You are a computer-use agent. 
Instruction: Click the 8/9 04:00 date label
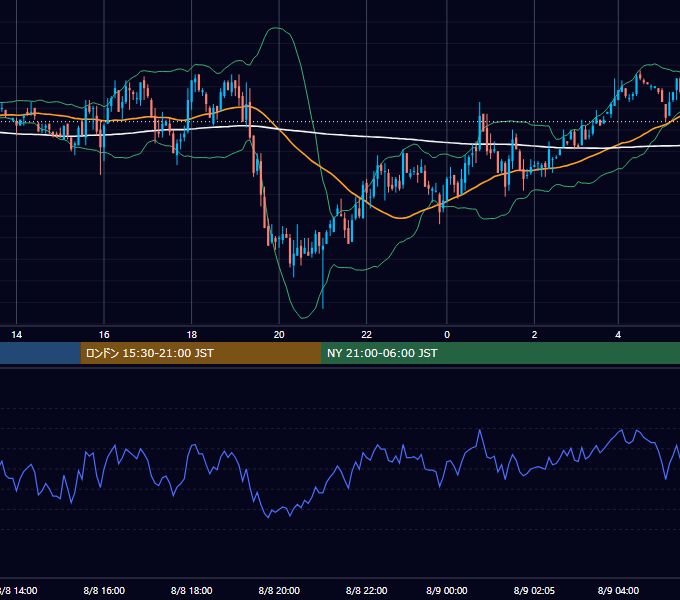point(618,590)
